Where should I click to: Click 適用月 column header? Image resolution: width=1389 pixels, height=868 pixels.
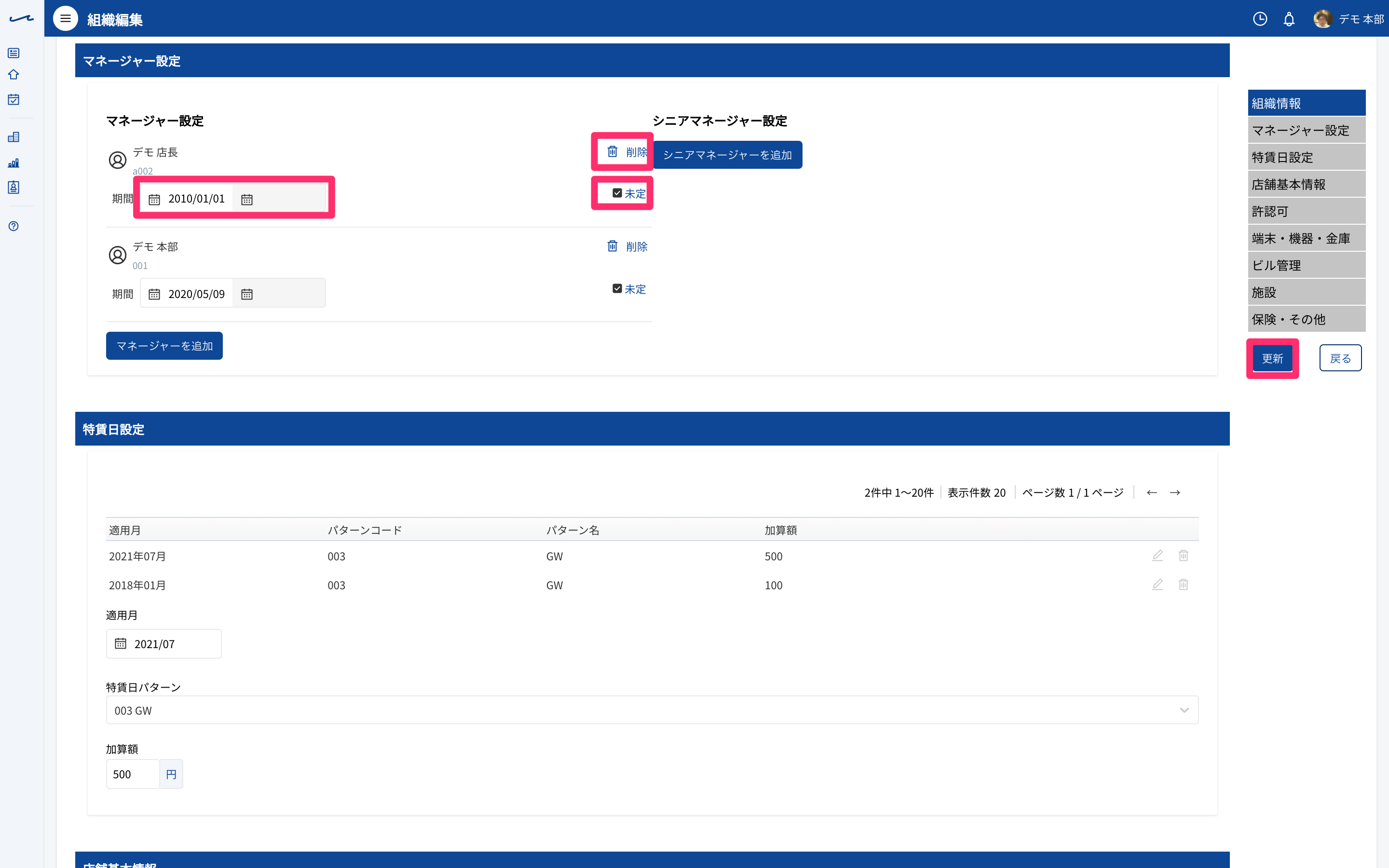pos(124,530)
